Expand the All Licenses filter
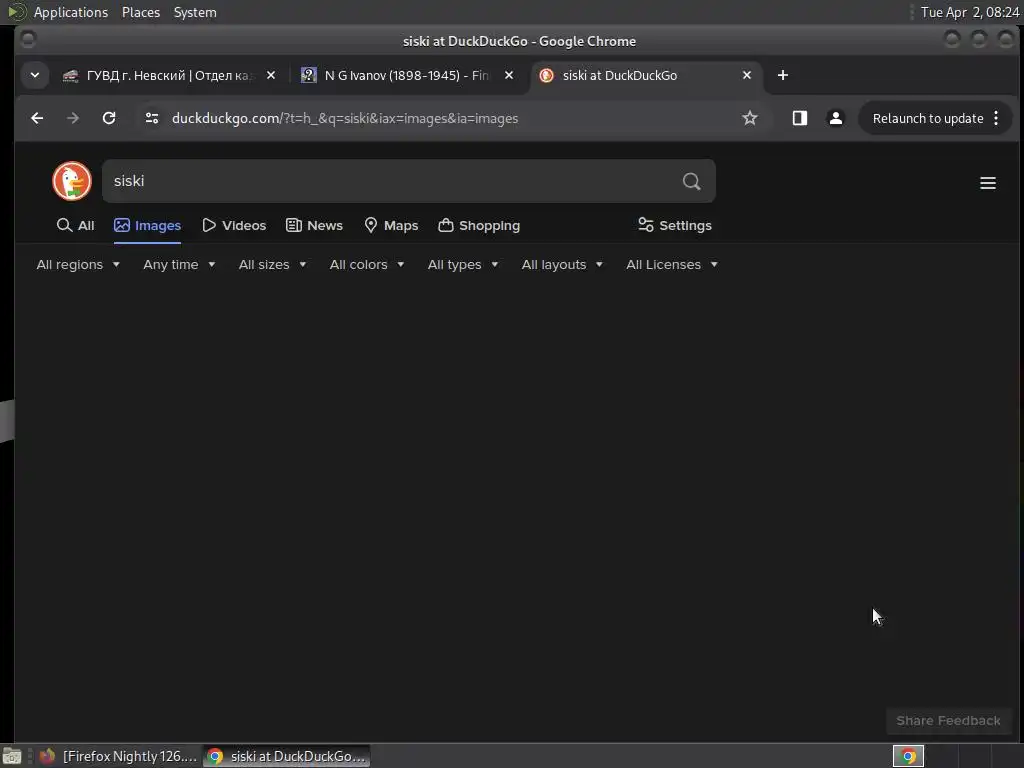Image resolution: width=1024 pixels, height=768 pixels. (x=672, y=264)
